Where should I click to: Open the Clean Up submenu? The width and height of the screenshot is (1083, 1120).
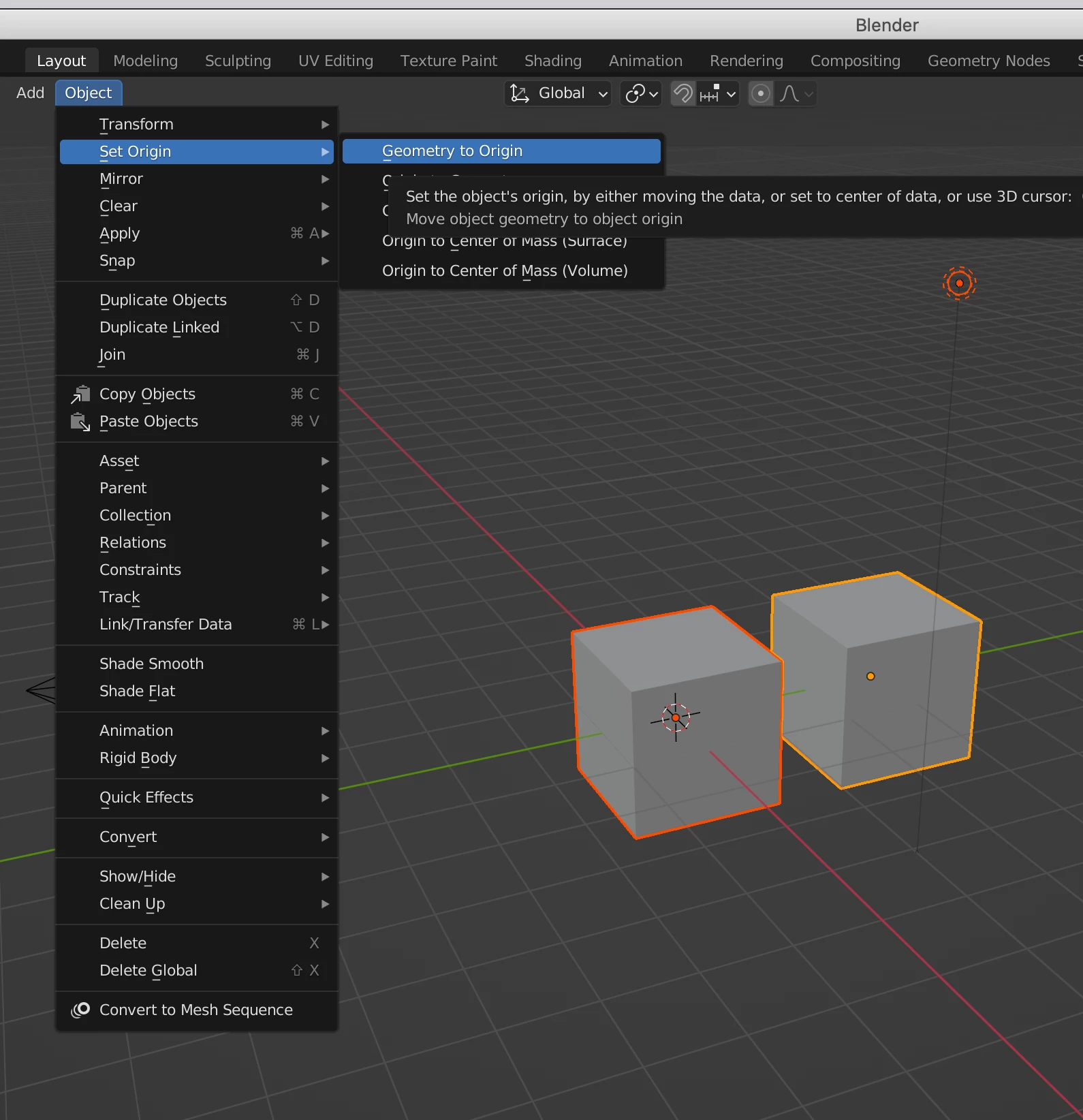tap(196, 904)
